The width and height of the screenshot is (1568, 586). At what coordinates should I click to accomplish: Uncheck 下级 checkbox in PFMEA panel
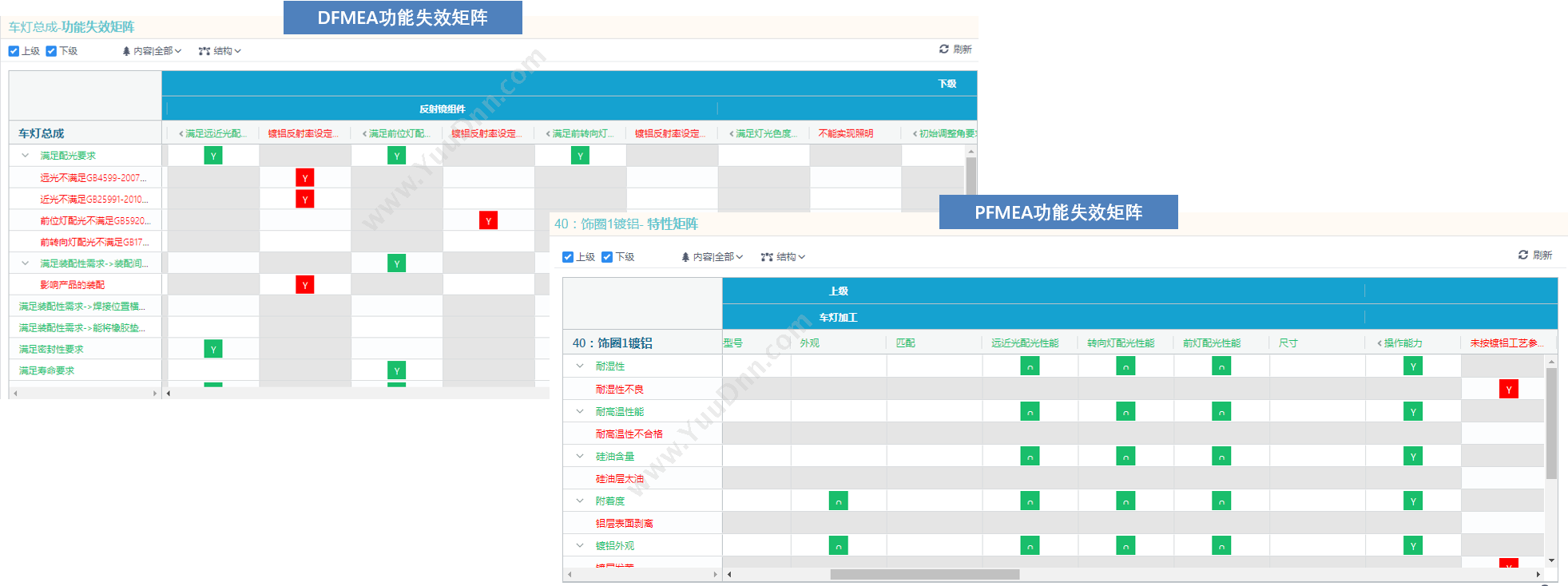coord(607,257)
